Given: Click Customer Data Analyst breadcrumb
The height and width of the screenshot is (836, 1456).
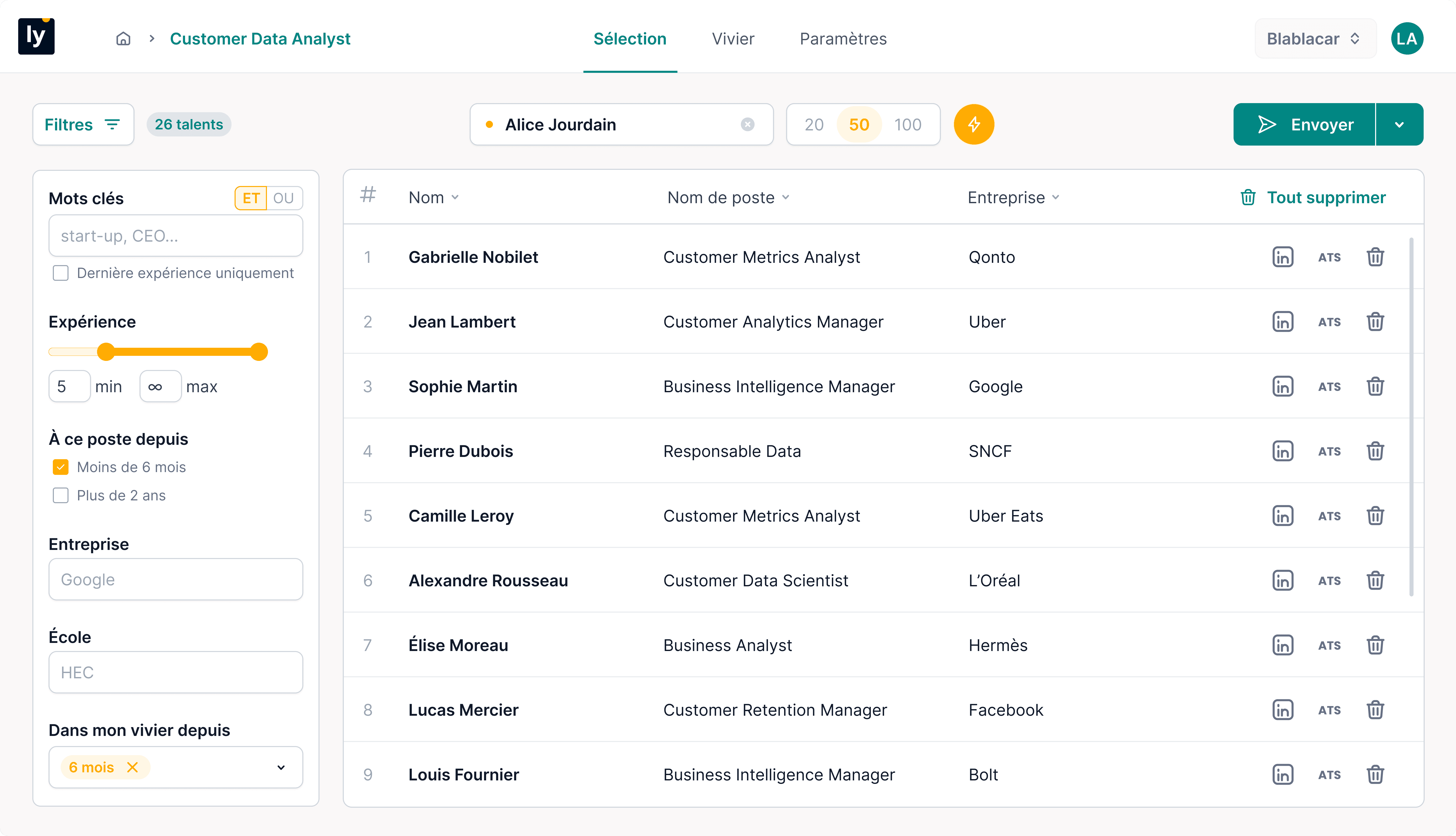Looking at the screenshot, I should pos(260,38).
